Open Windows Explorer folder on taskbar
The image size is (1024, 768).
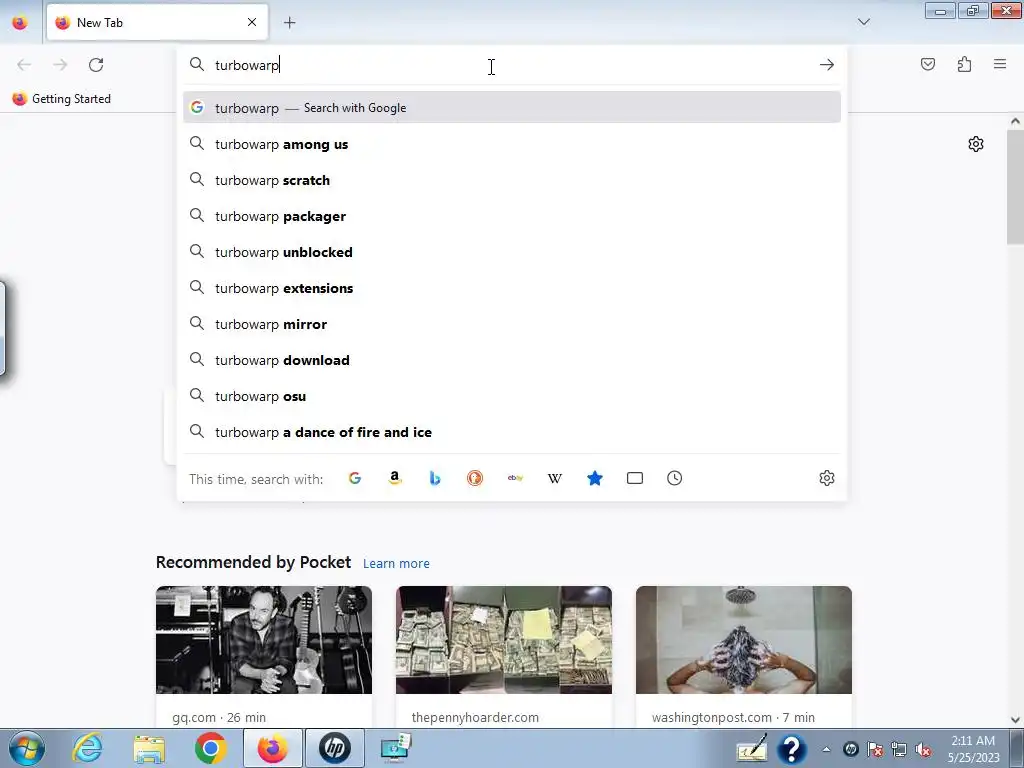149,748
